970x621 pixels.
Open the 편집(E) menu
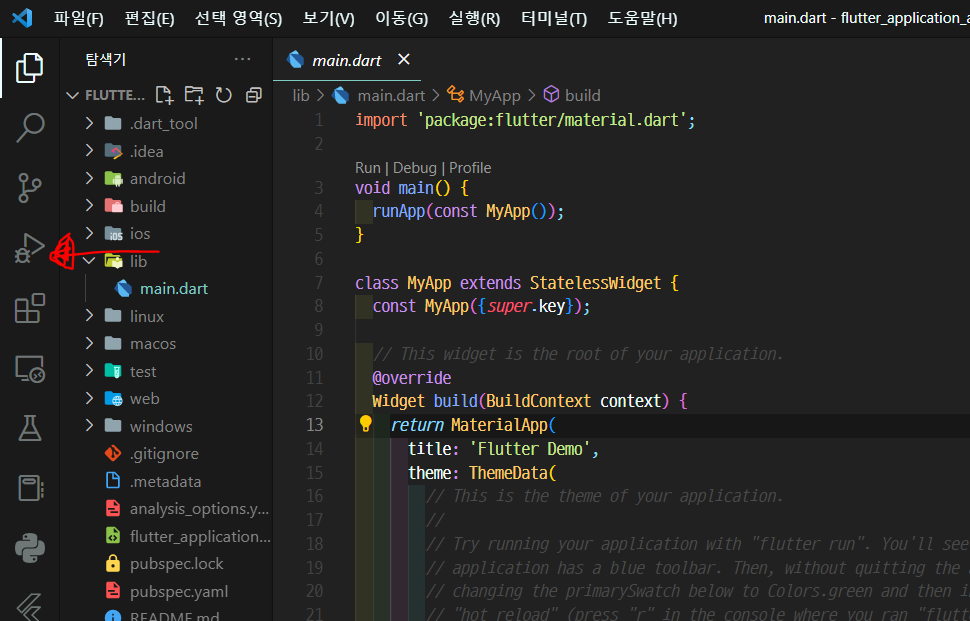click(149, 18)
